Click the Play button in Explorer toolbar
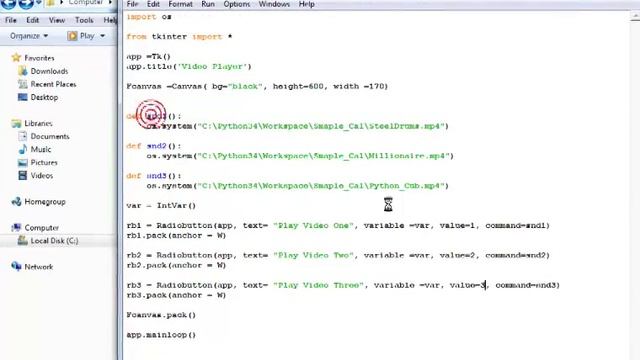640x360 pixels. tap(81, 36)
